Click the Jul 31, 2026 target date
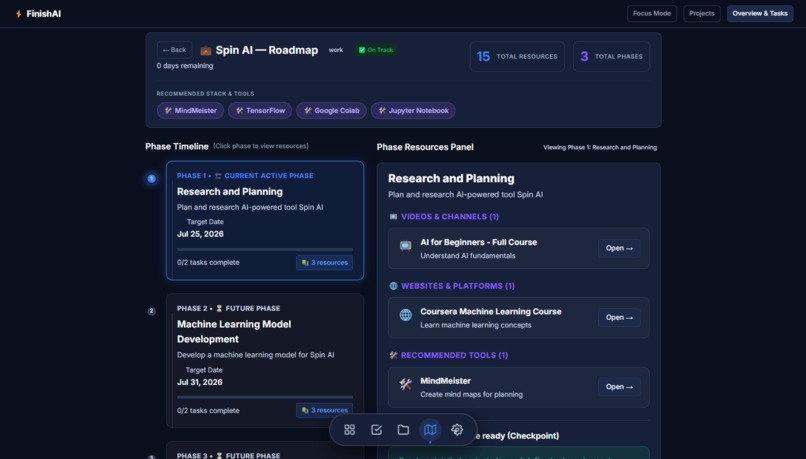Image resolution: width=806 pixels, height=459 pixels. [x=200, y=382]
